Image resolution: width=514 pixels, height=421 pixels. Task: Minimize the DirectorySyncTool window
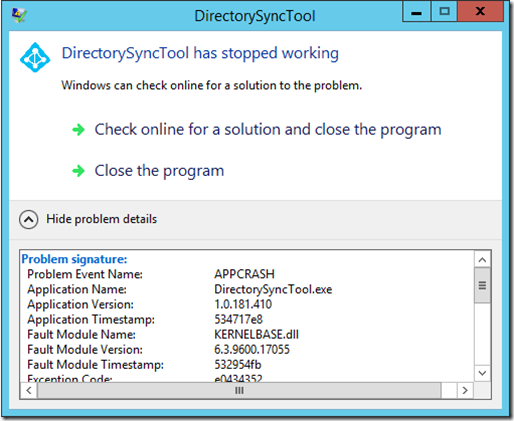[x=417, y=12]
